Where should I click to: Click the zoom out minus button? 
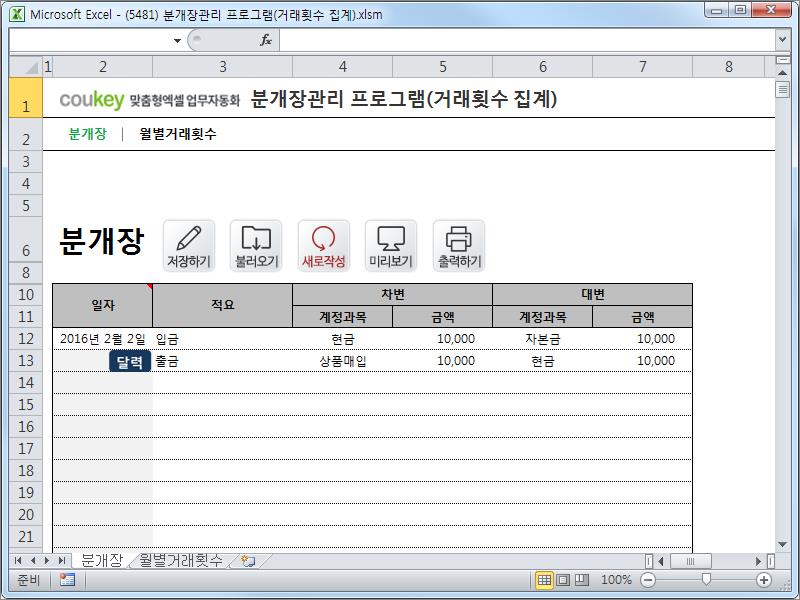pos(648,580)
